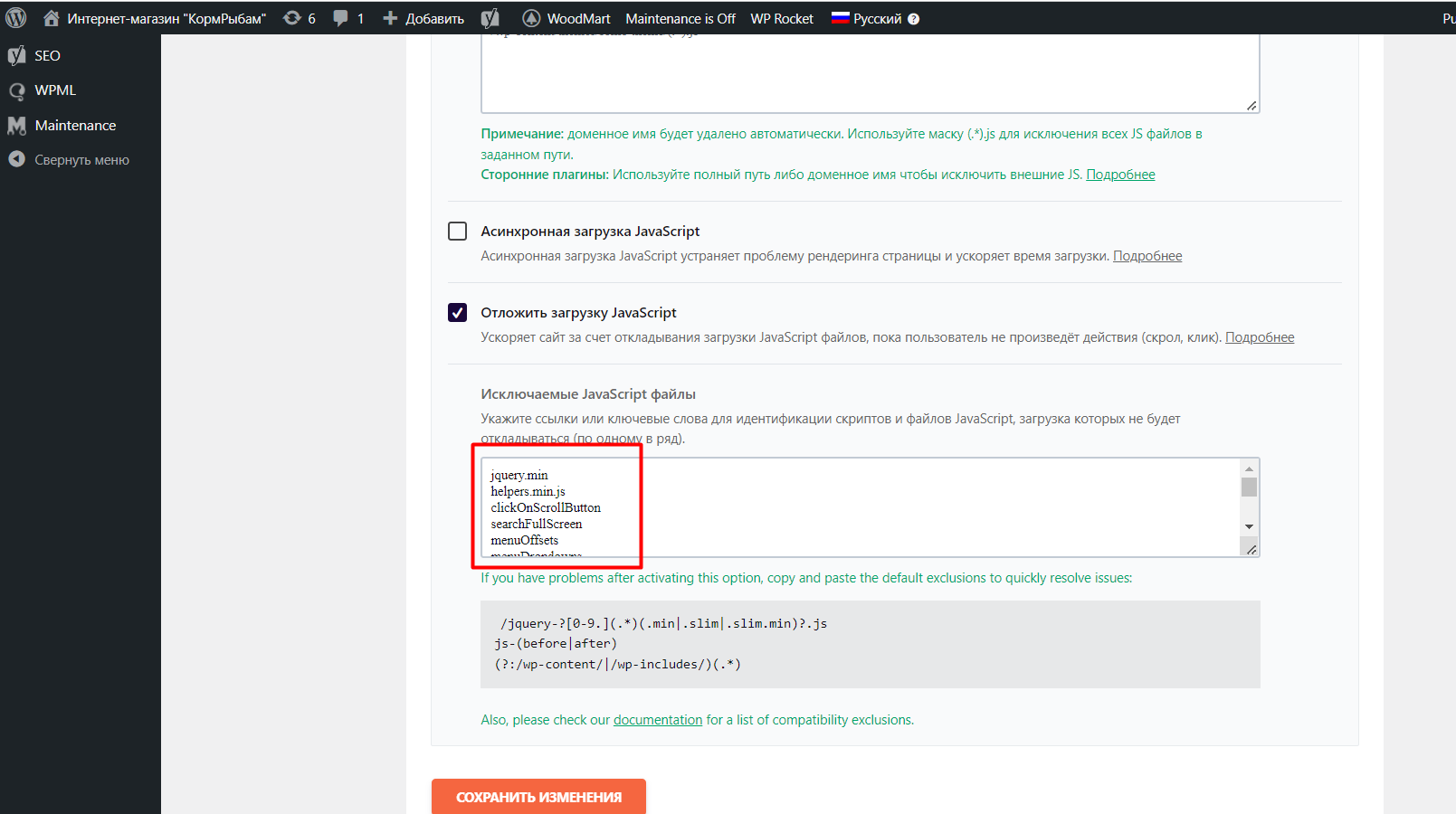Click inside the upper JS exclusion textarea
Viewport: 1456px width, 814px height.
870,73
